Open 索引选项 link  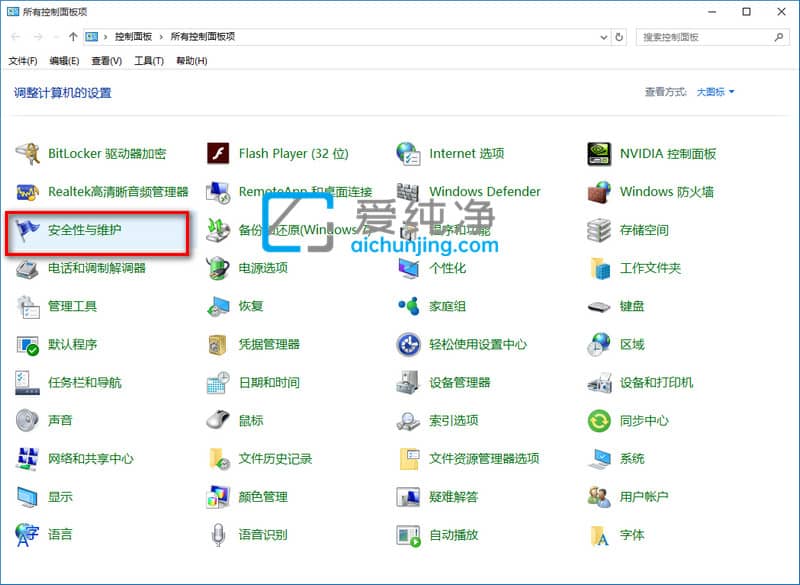[454, 421]
